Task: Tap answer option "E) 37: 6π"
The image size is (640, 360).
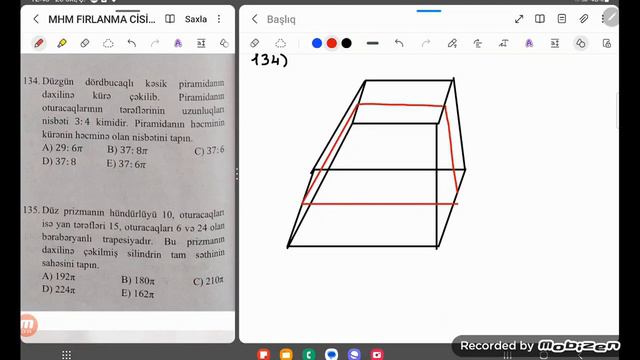Action: click(126, 164)
